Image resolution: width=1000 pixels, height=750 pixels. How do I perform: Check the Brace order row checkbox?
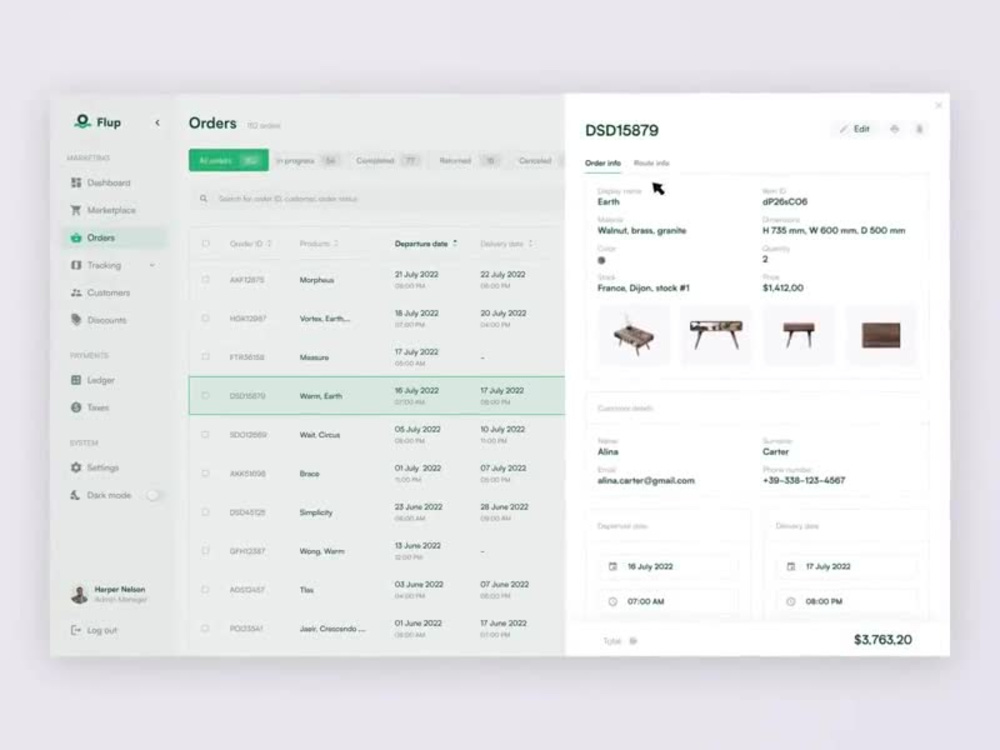click(205, 473)
